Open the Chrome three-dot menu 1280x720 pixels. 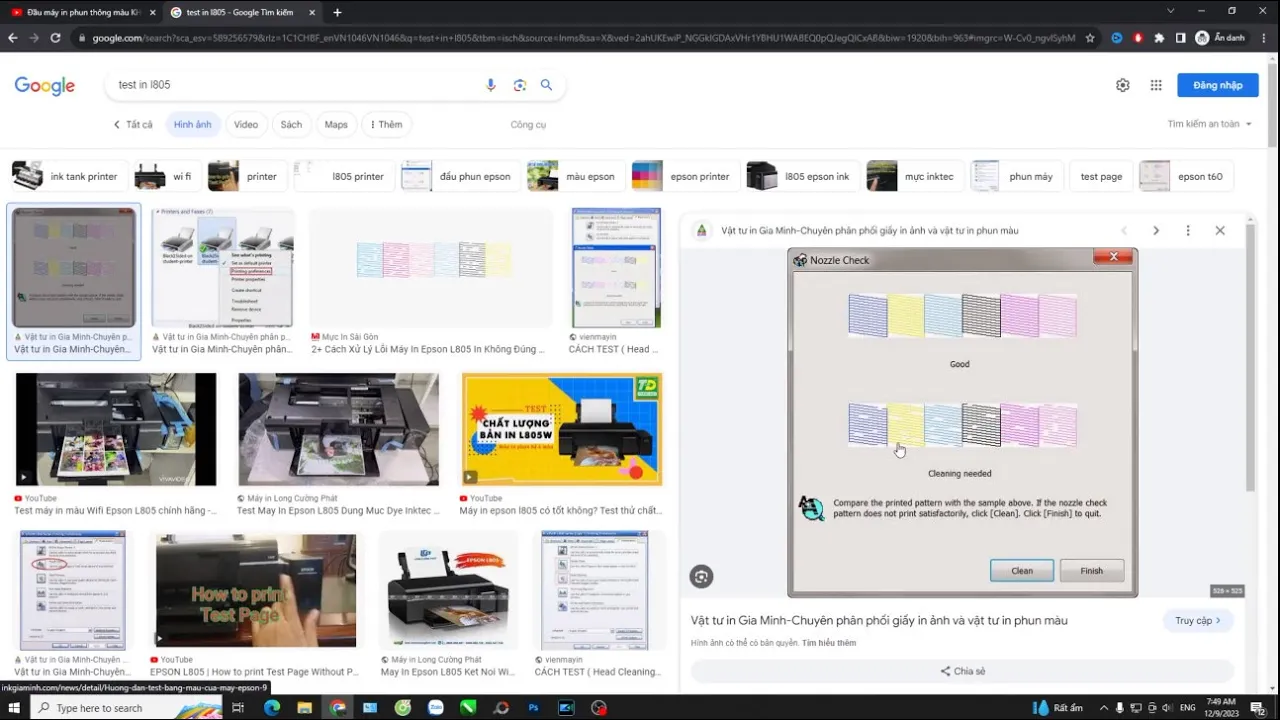click(x=1266, y=38)
